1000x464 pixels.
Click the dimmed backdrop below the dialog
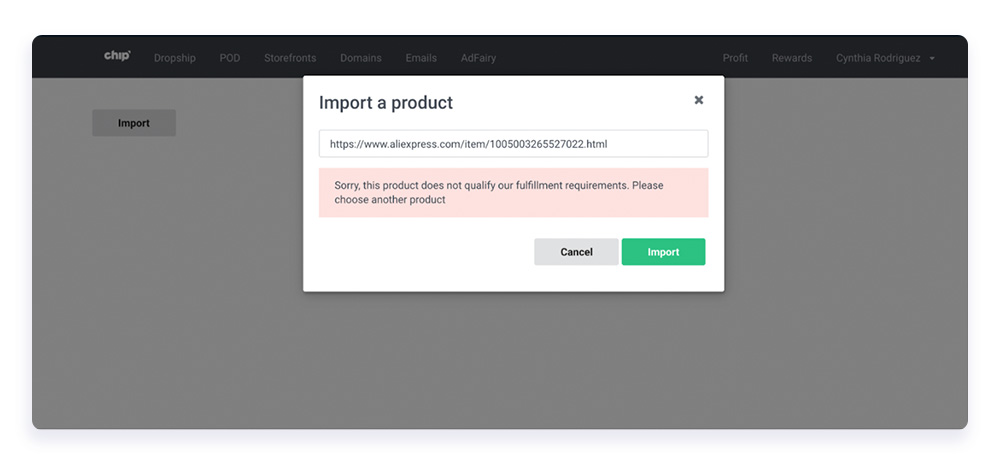click(500, 360)
